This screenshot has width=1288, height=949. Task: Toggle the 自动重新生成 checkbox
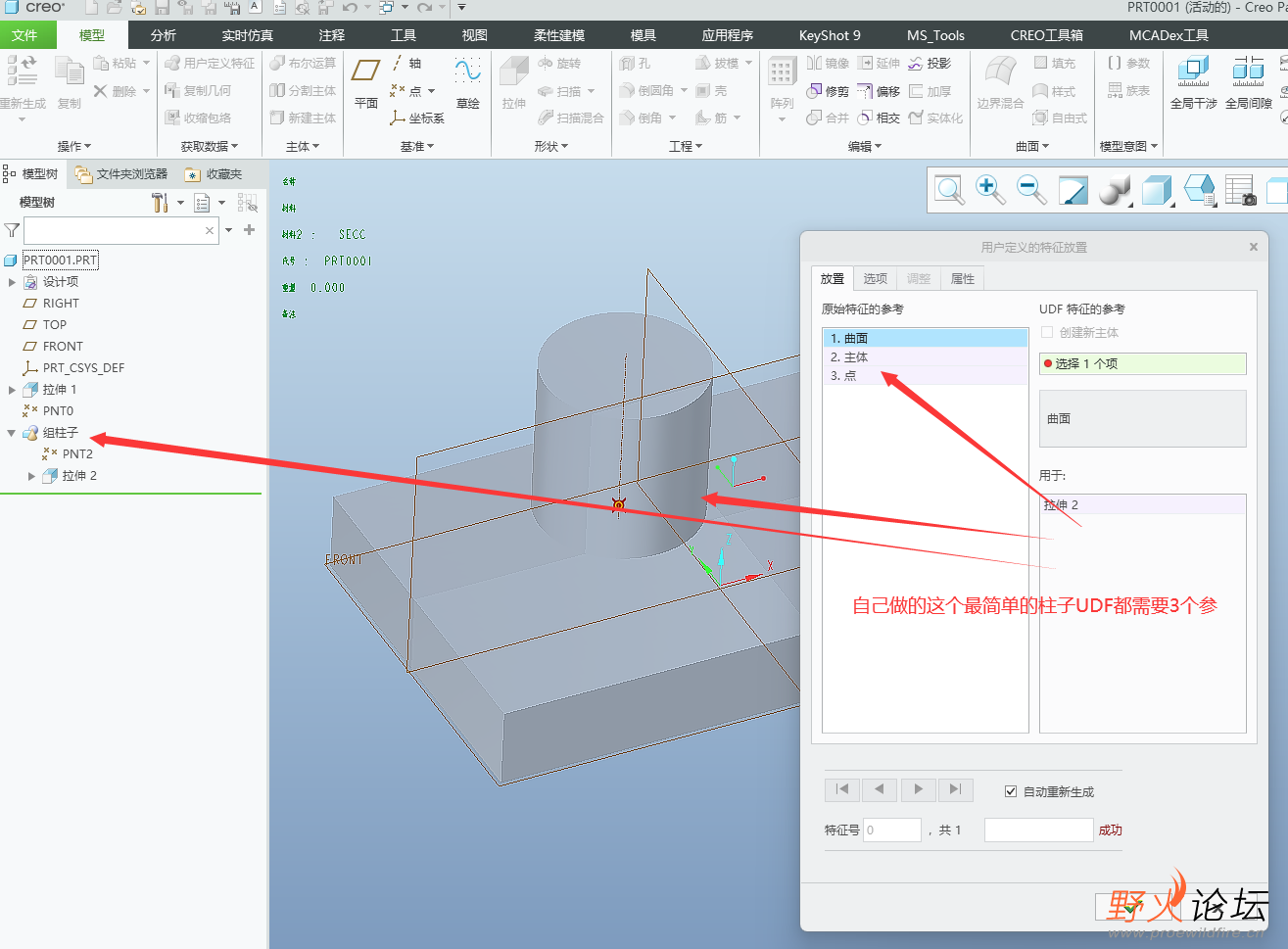tap(1011, 791)
